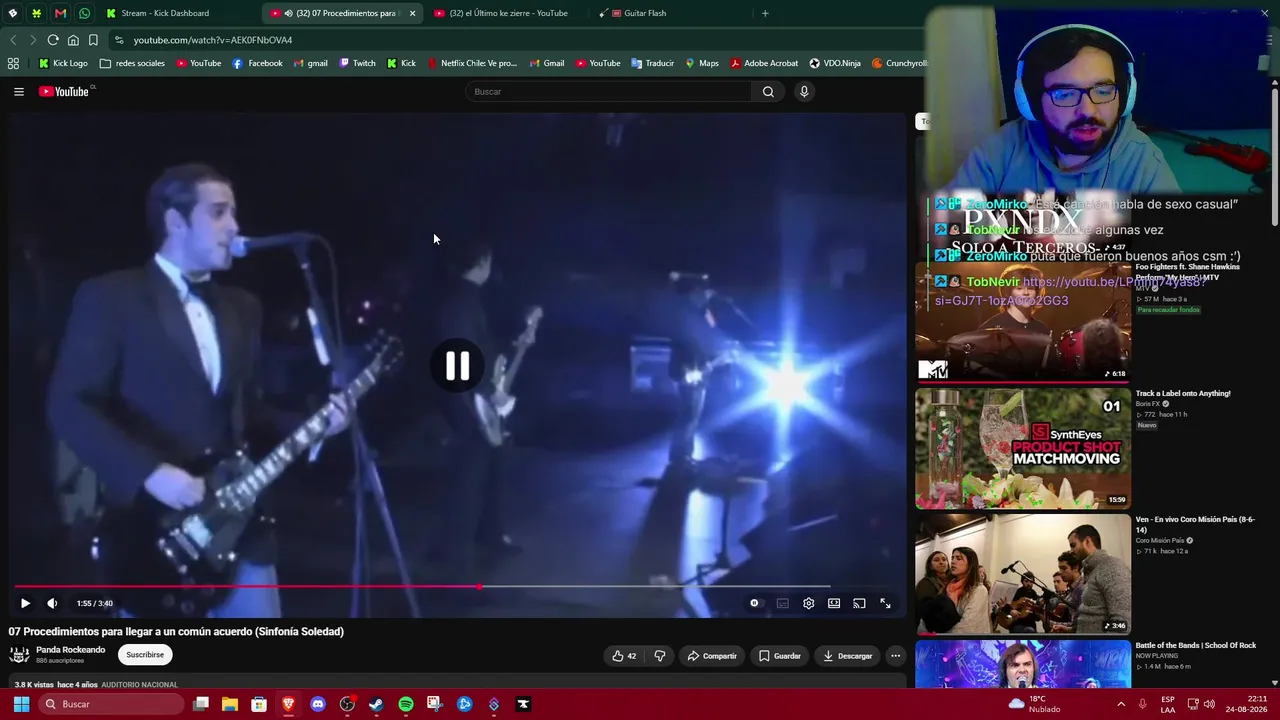
Task: Bookmark this page with the bookmark icon
Action: [x=93, y=40]
